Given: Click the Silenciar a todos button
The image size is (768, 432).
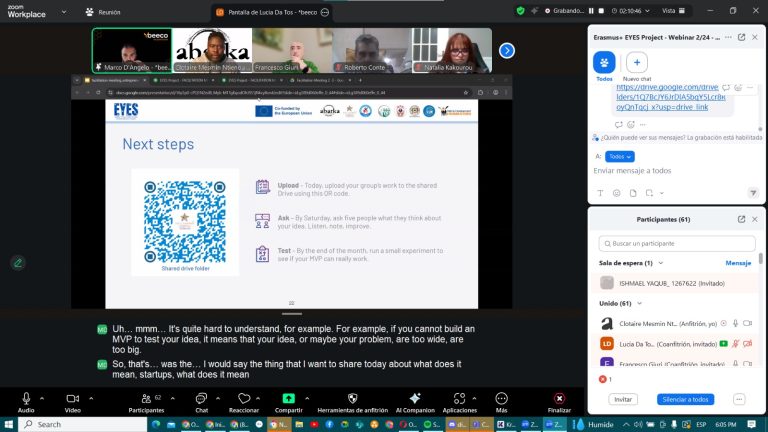Looking at the screenshot, I should (685, 399).
